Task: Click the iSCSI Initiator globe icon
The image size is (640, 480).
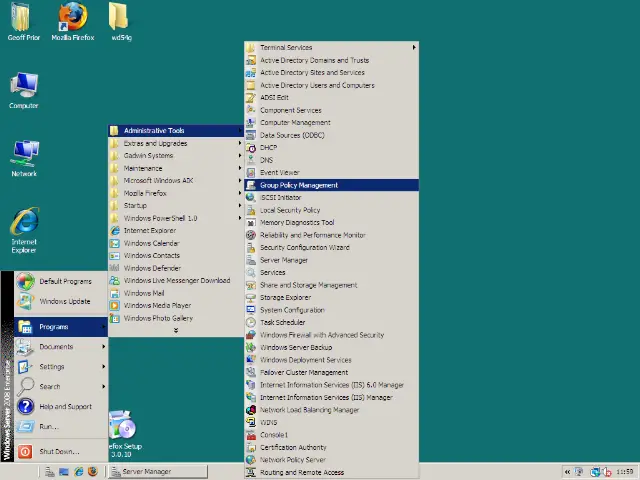Action: [251, 198]
